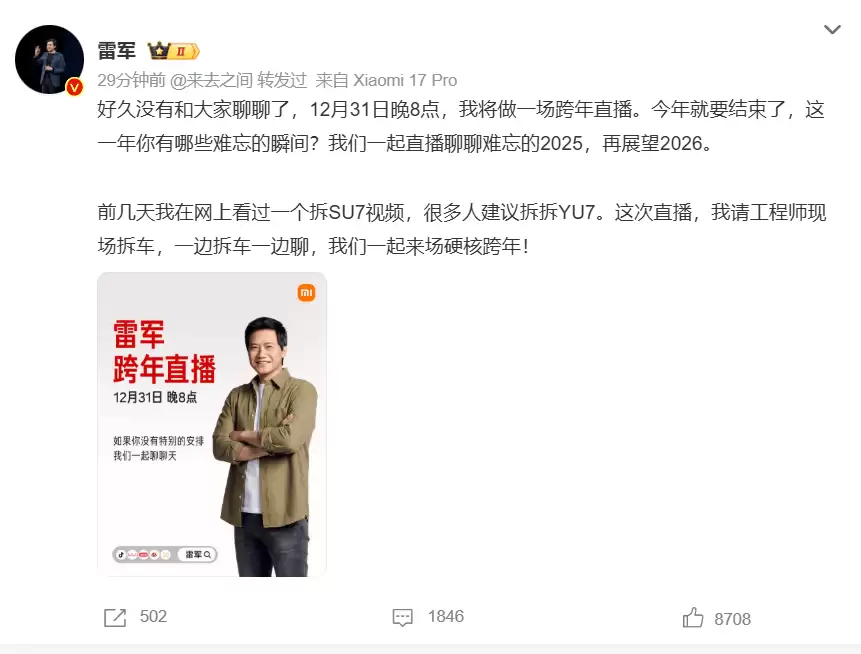Click the platform icons strip on poster

pyautogui.click(x=144, y=555)
